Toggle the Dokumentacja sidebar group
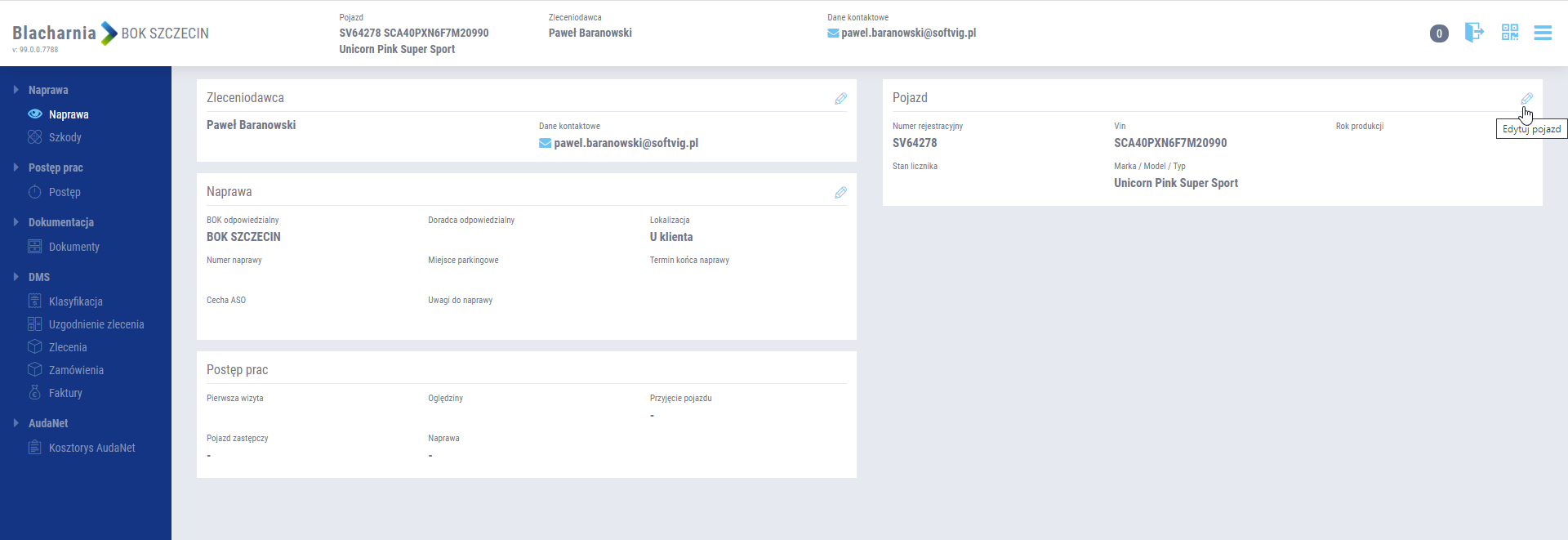The width and height of the screenshot is (1568, 540). point(16,222)
